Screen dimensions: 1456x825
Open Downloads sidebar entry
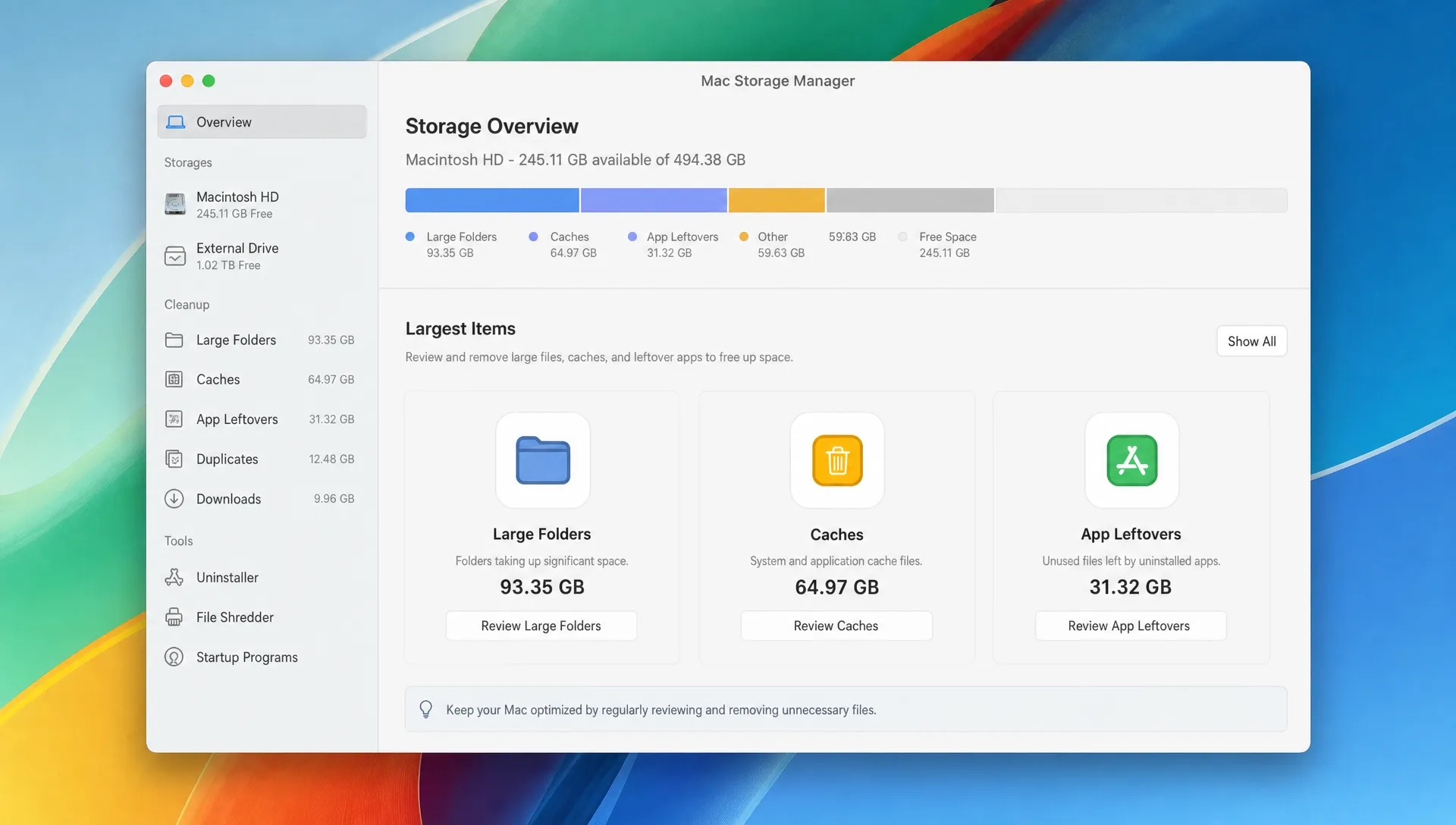pyautogui.click(x=262, y=498)
